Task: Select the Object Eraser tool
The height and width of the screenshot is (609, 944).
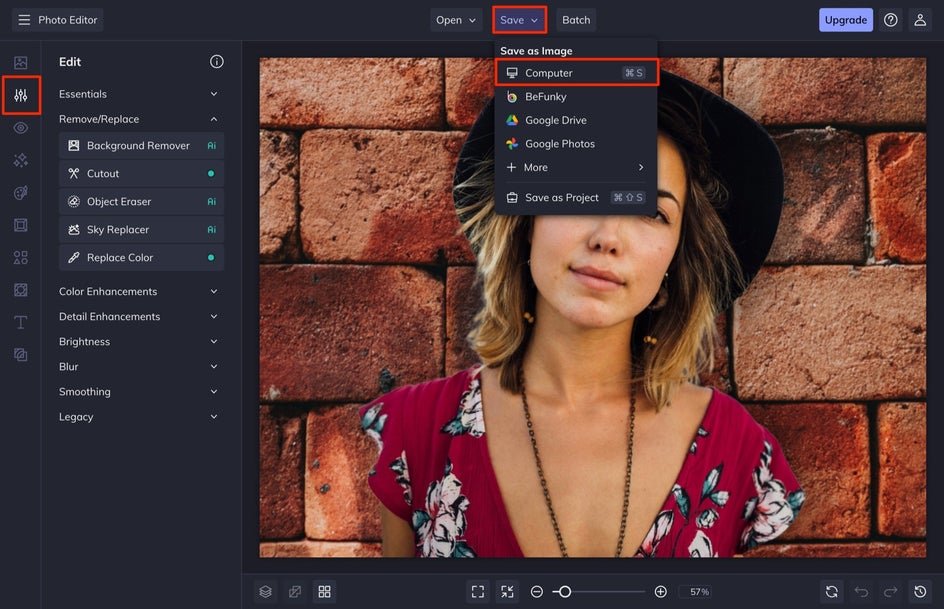Action: click(x=141, y=202)
